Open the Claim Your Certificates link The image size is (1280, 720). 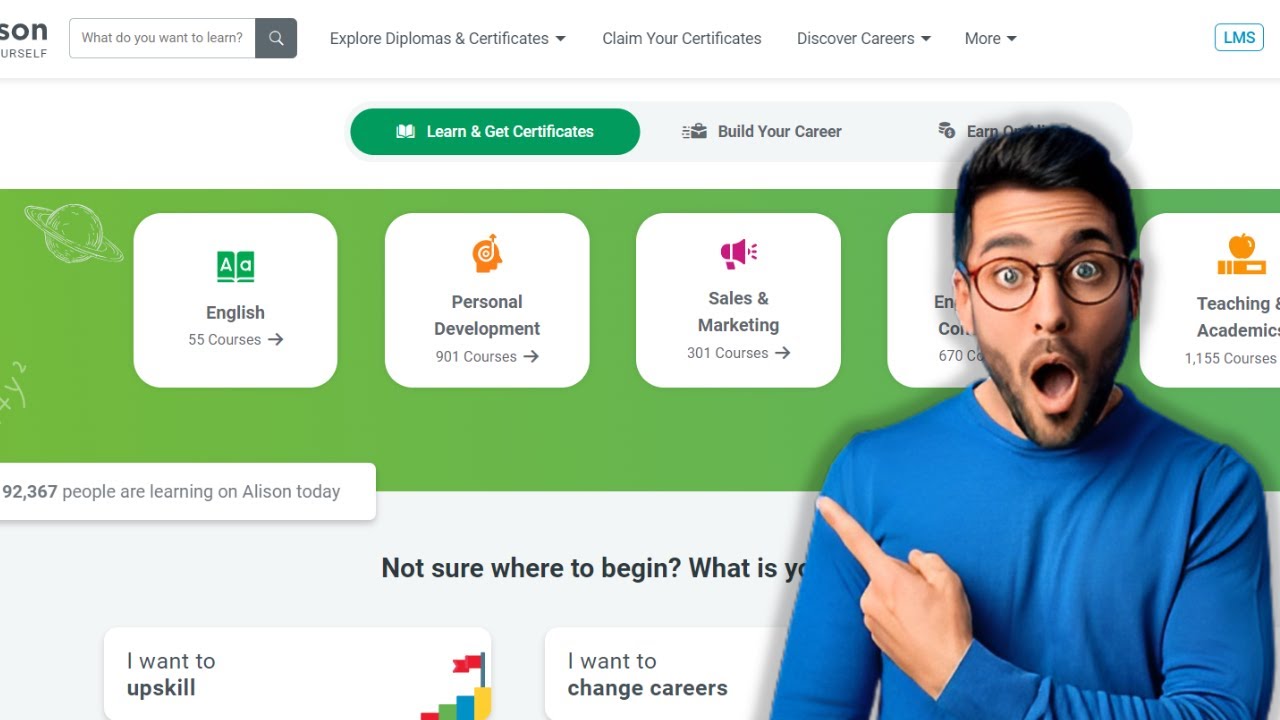pyautogui.click(x=682, y=38)
